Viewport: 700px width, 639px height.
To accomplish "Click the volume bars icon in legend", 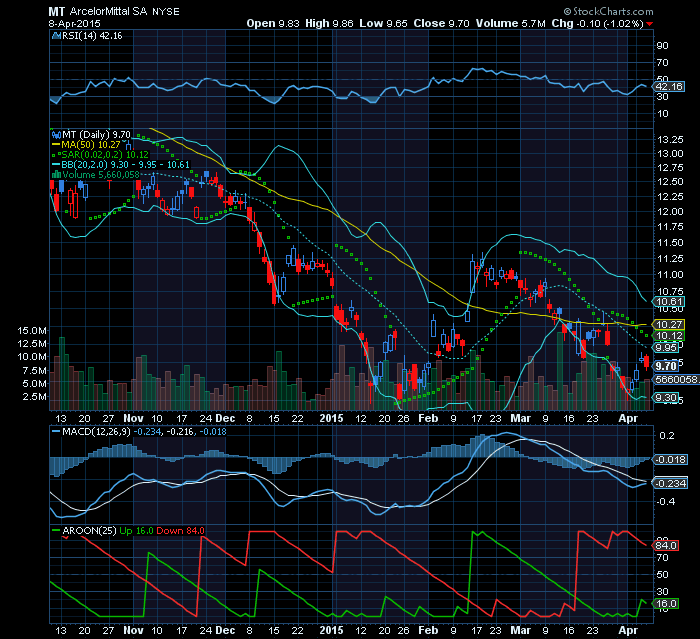I will (54, 175).
